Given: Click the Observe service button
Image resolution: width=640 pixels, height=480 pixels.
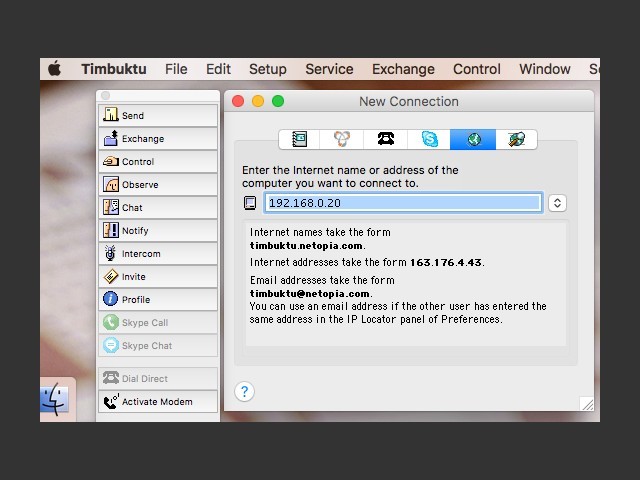Looking at the screenshot, I should 158,184.
